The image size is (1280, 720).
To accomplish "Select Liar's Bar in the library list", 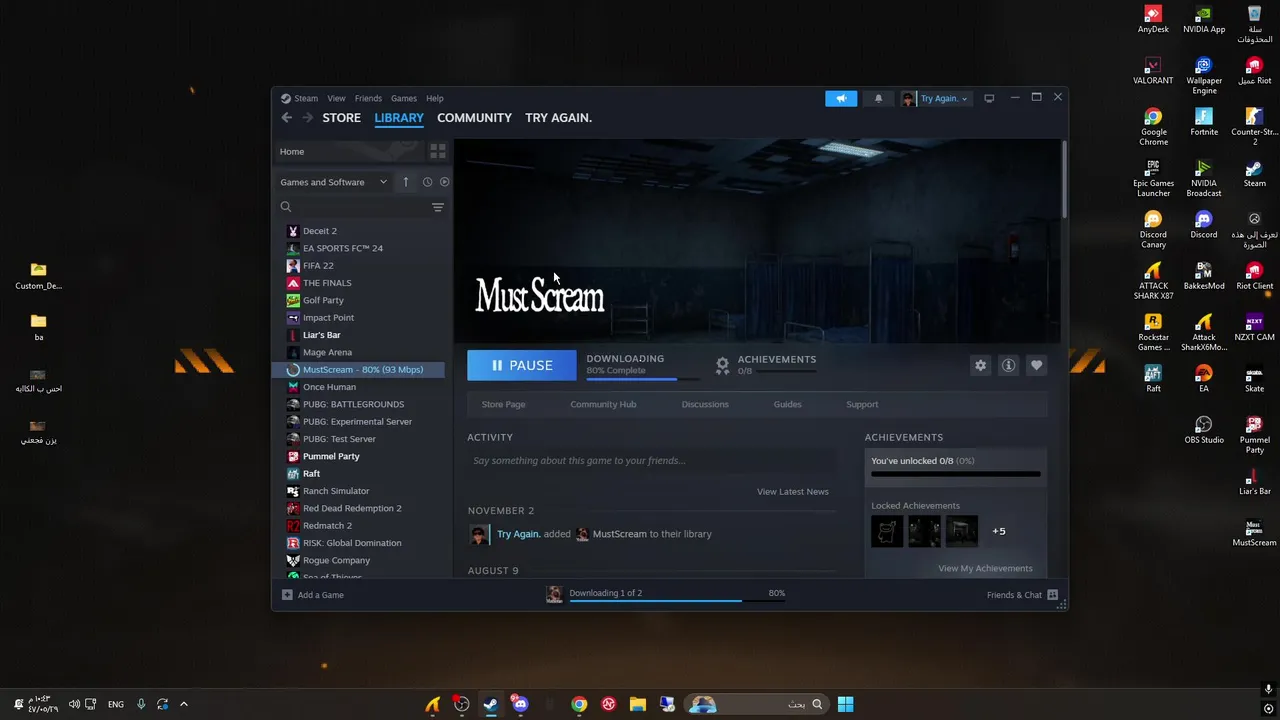I will click(321, 335).
